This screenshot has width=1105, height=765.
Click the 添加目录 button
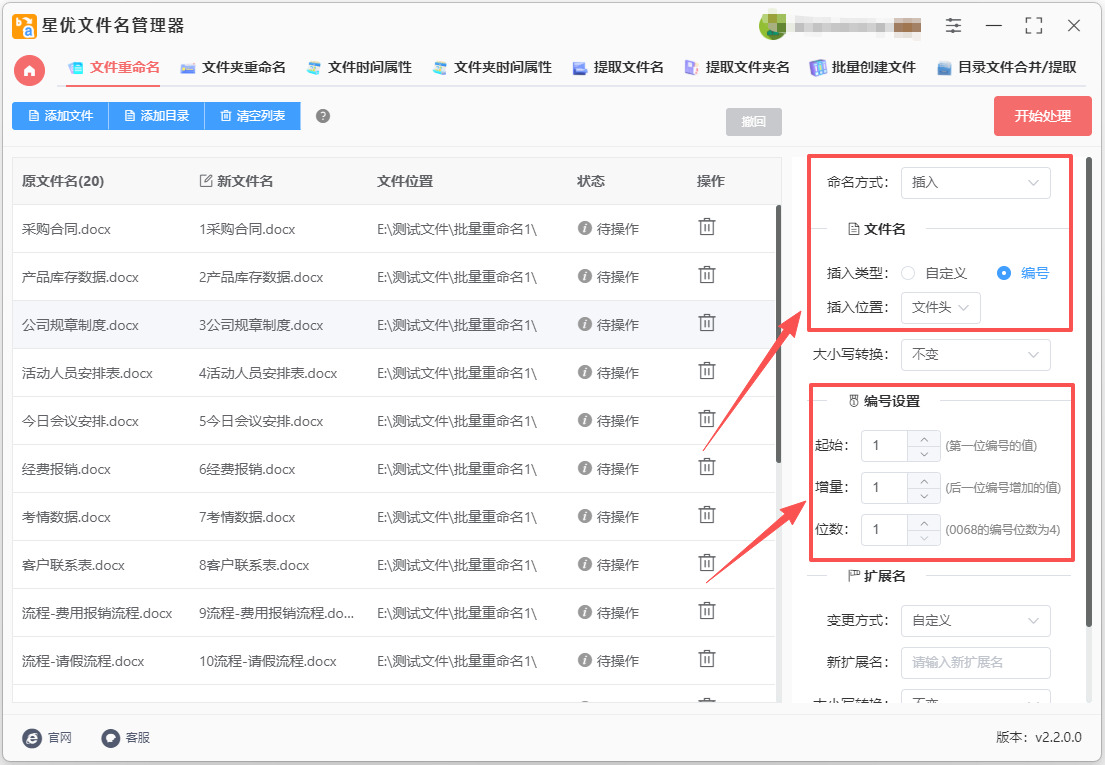(x=156, y=116)
